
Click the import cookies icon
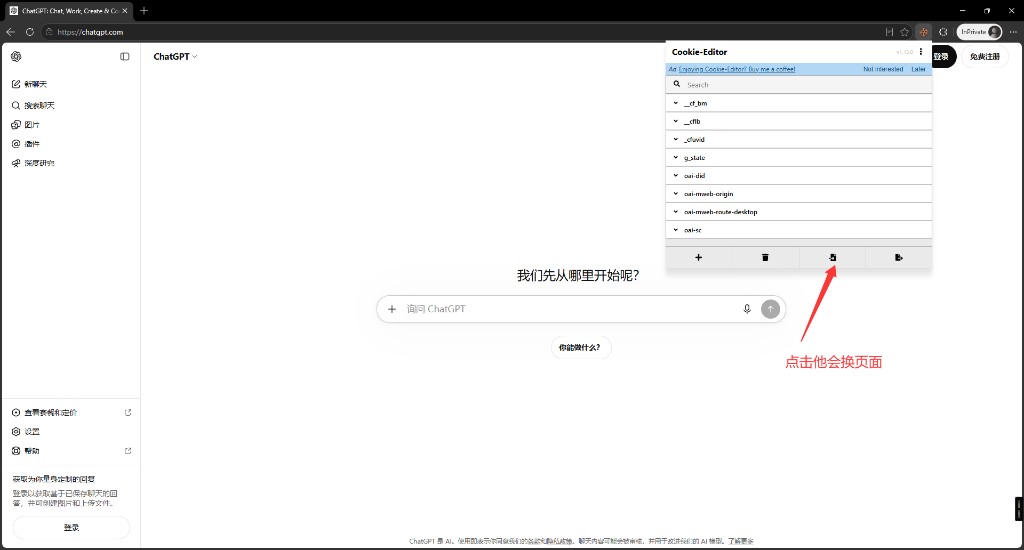(832, 257)
